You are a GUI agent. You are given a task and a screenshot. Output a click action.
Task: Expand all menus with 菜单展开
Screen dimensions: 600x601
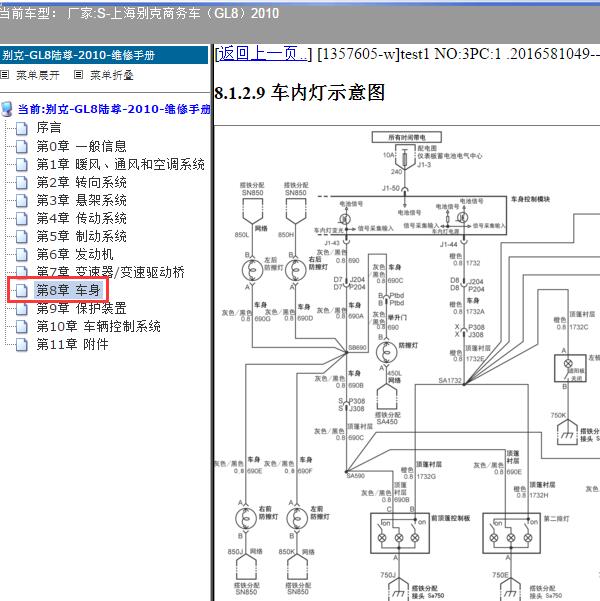38,75
